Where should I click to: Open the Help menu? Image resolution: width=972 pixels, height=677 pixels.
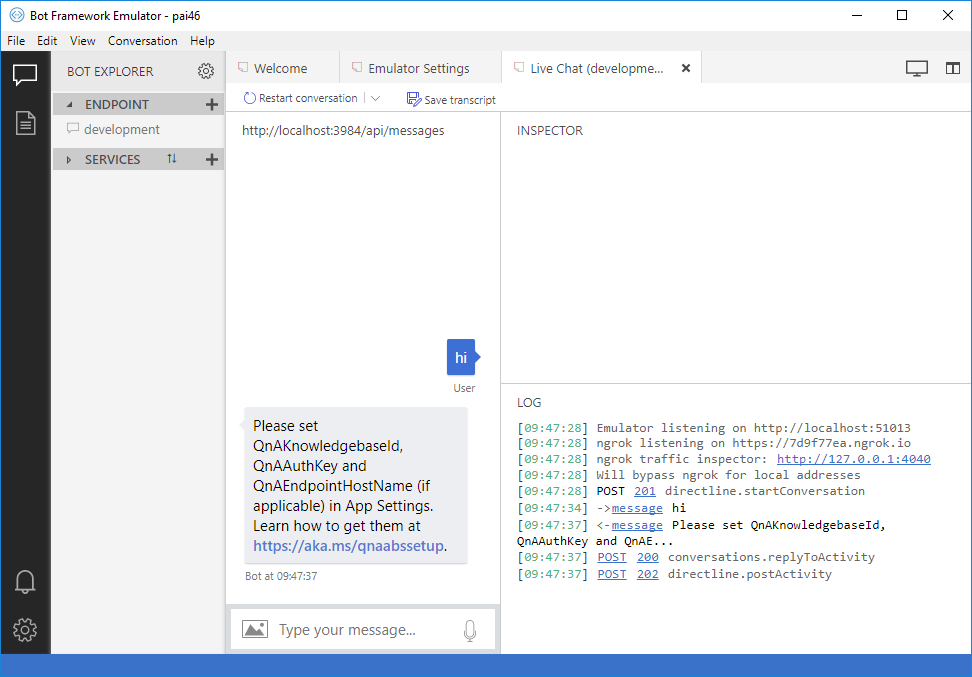pyautogui.click(x=202, y=41)
